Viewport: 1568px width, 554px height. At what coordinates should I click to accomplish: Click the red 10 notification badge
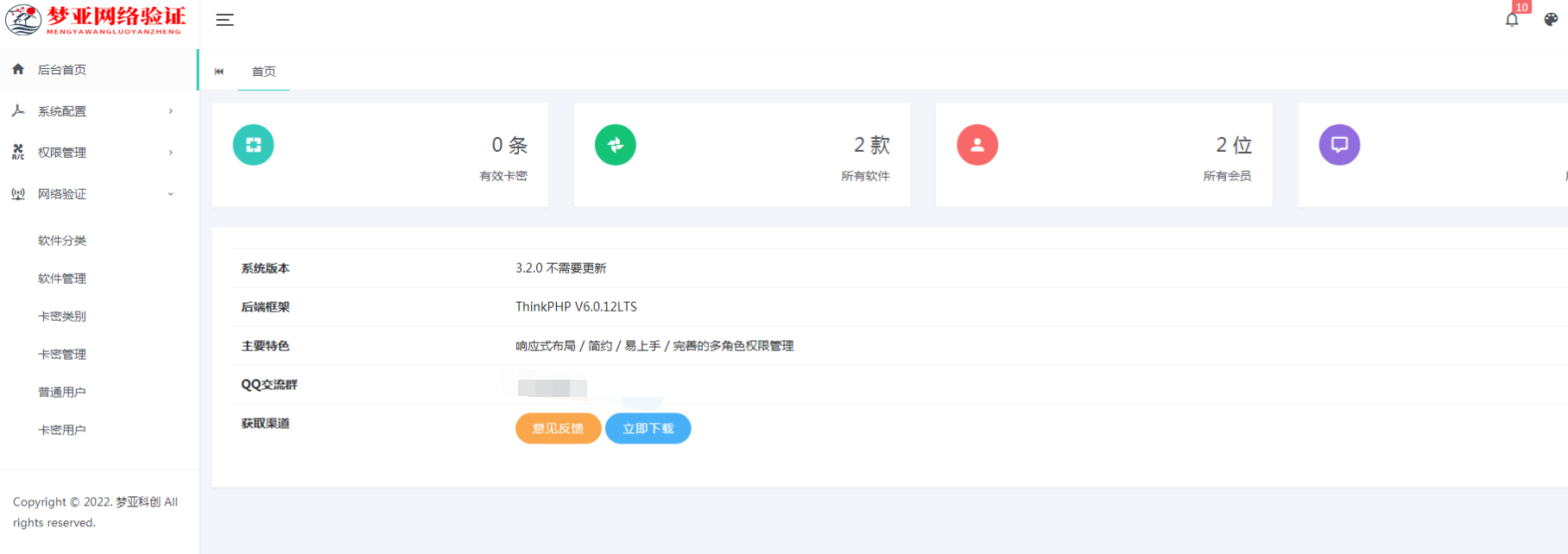coord(1521,7)
